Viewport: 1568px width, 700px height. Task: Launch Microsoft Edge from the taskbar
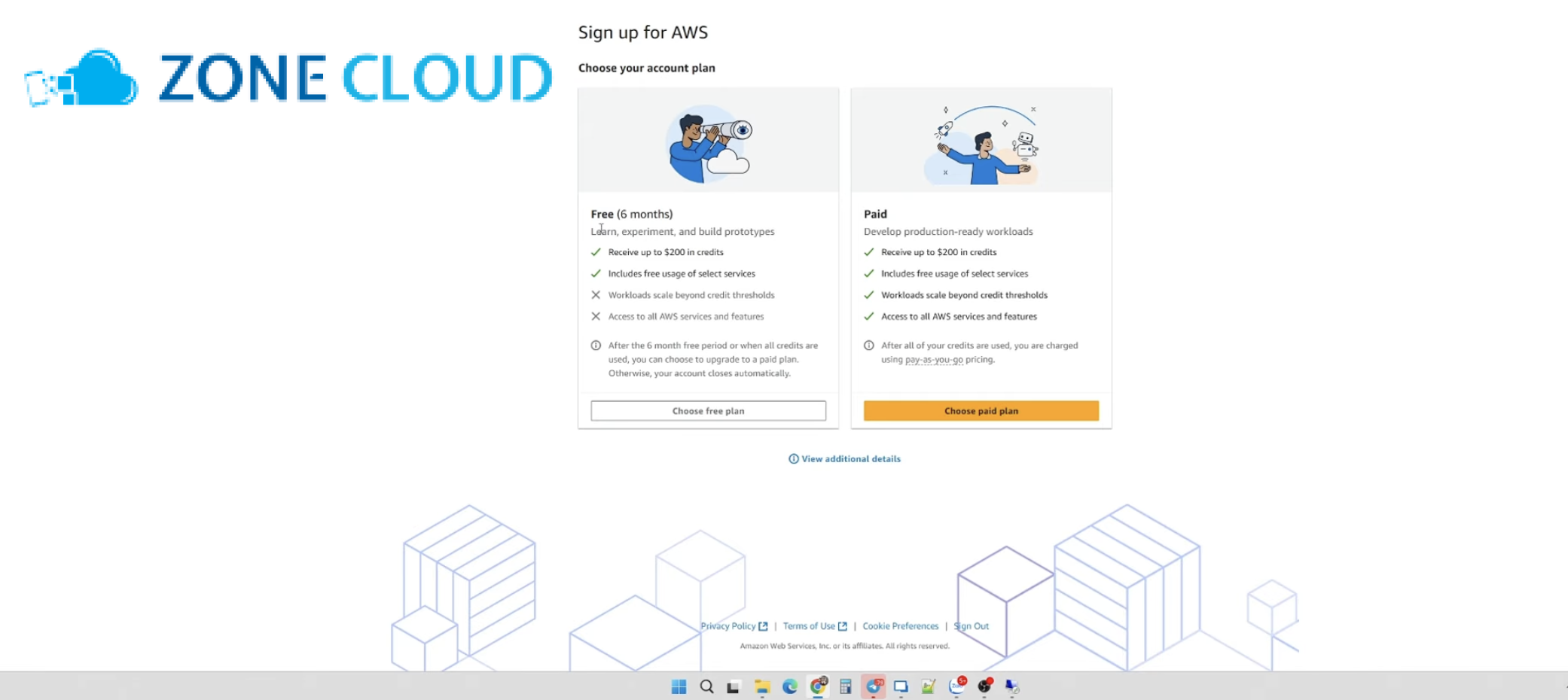point(790,686)
